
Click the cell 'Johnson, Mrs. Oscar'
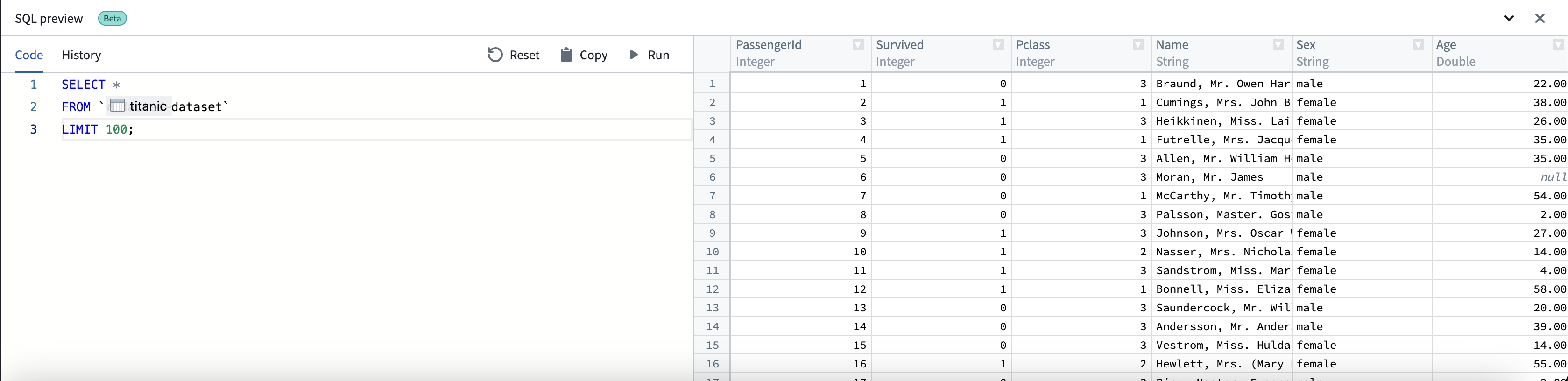coord(1221,233)
